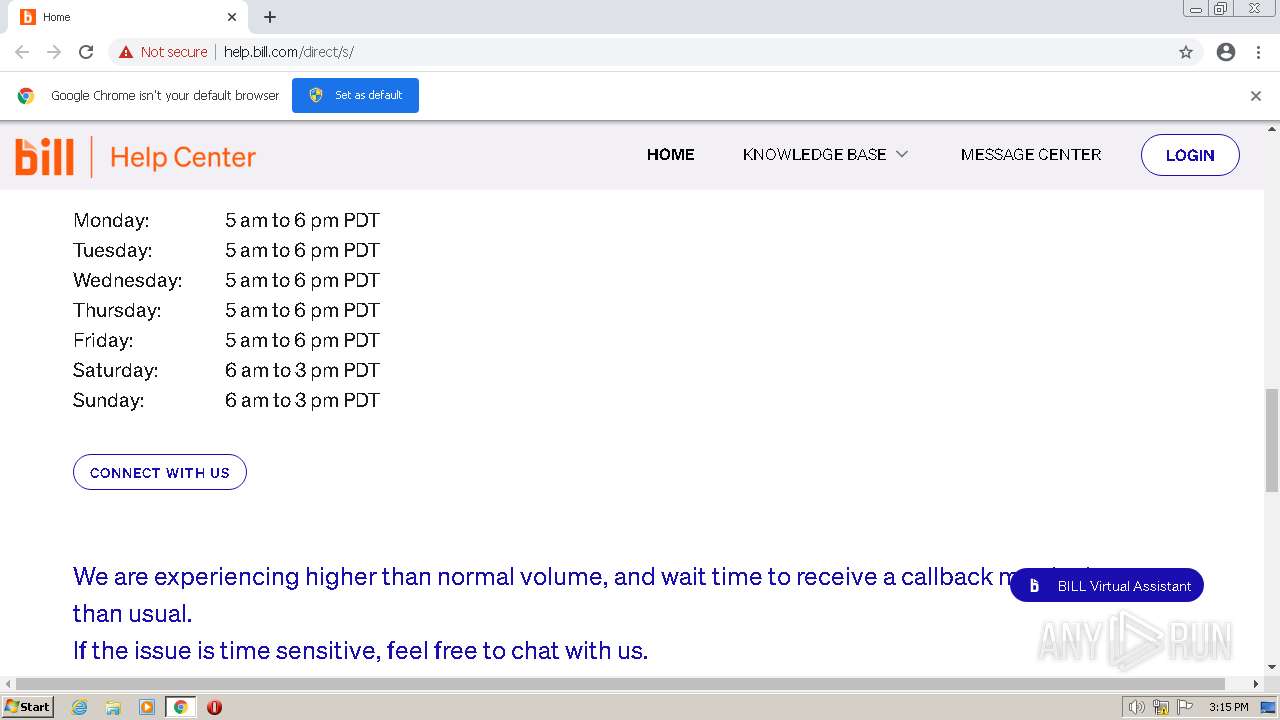Go to the HOME menu item

click(x=670, y=154)
